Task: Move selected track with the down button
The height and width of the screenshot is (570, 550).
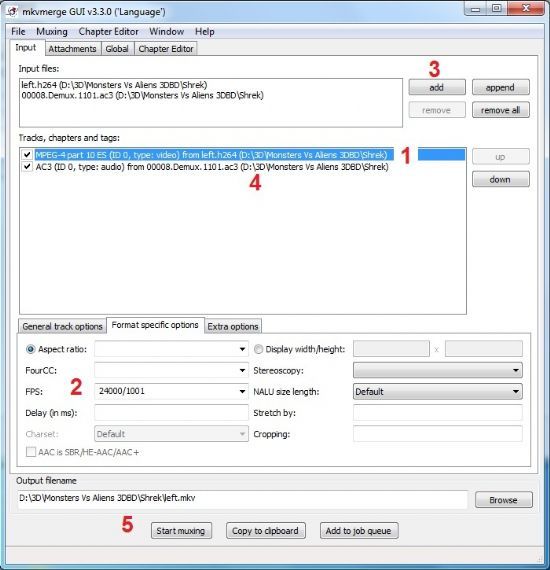Action: (501, 179)
